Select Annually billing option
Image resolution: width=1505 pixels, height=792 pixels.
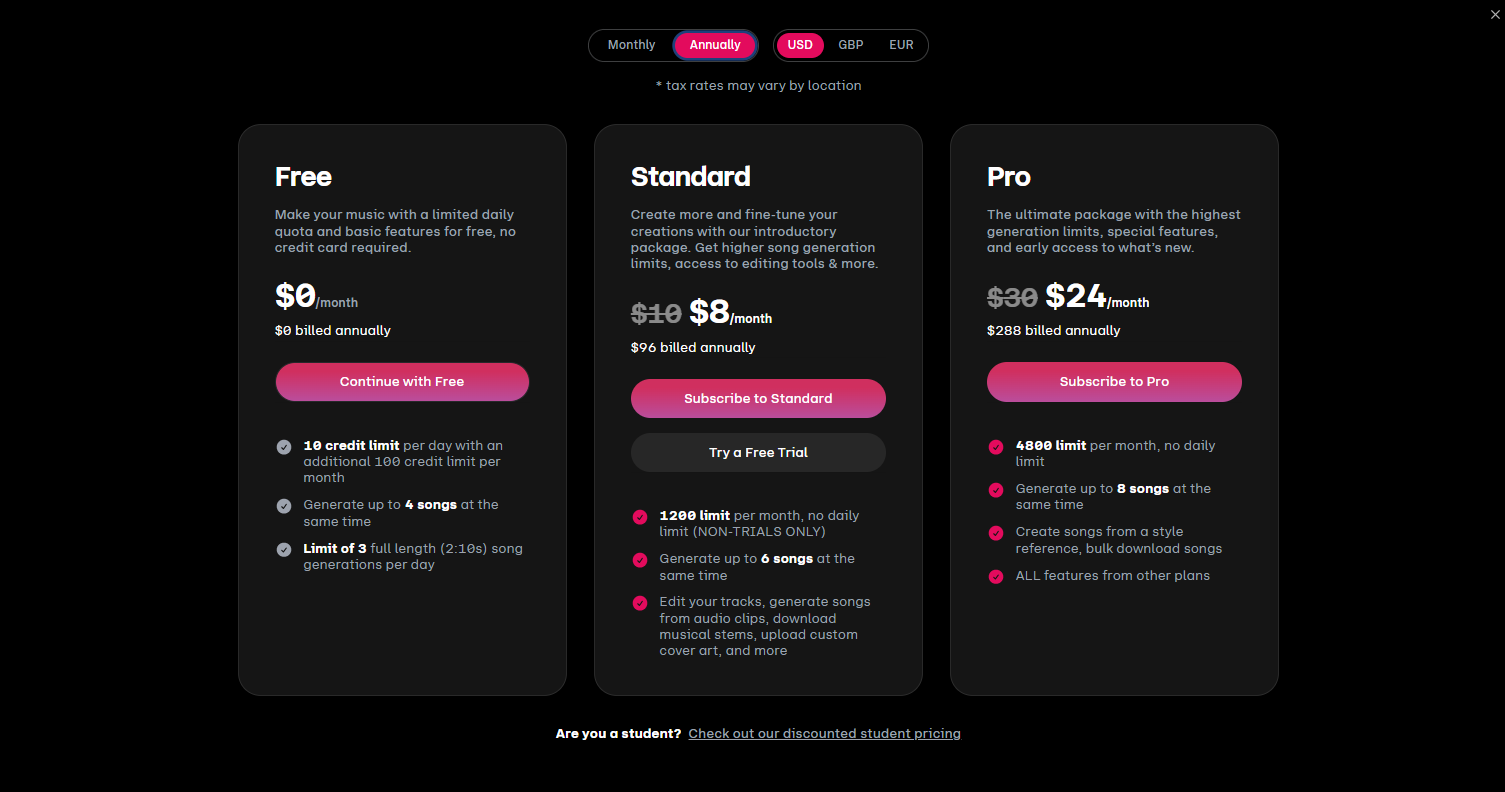[x=715, y=45]
